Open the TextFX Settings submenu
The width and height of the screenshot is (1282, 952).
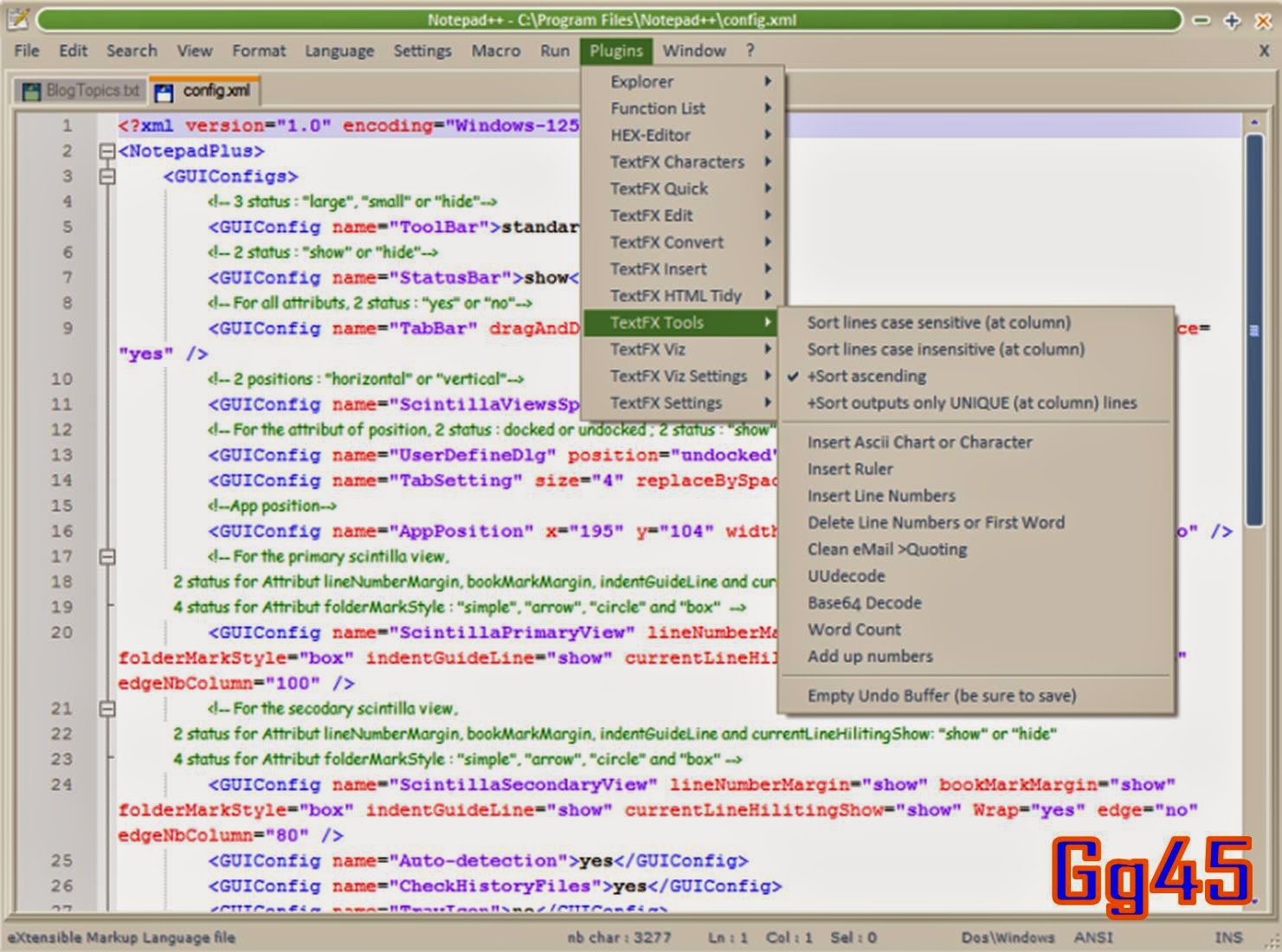point(682,403)
